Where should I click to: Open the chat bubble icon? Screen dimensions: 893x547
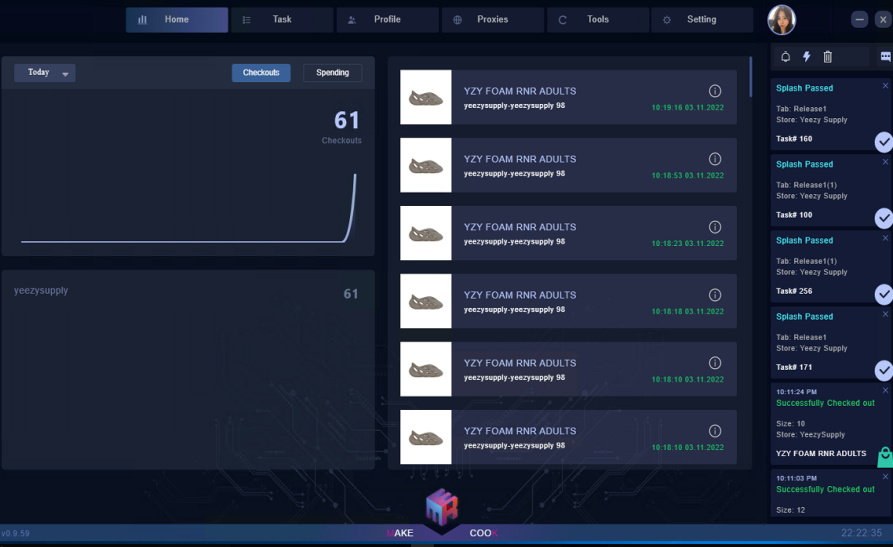(x=886, y=56)
